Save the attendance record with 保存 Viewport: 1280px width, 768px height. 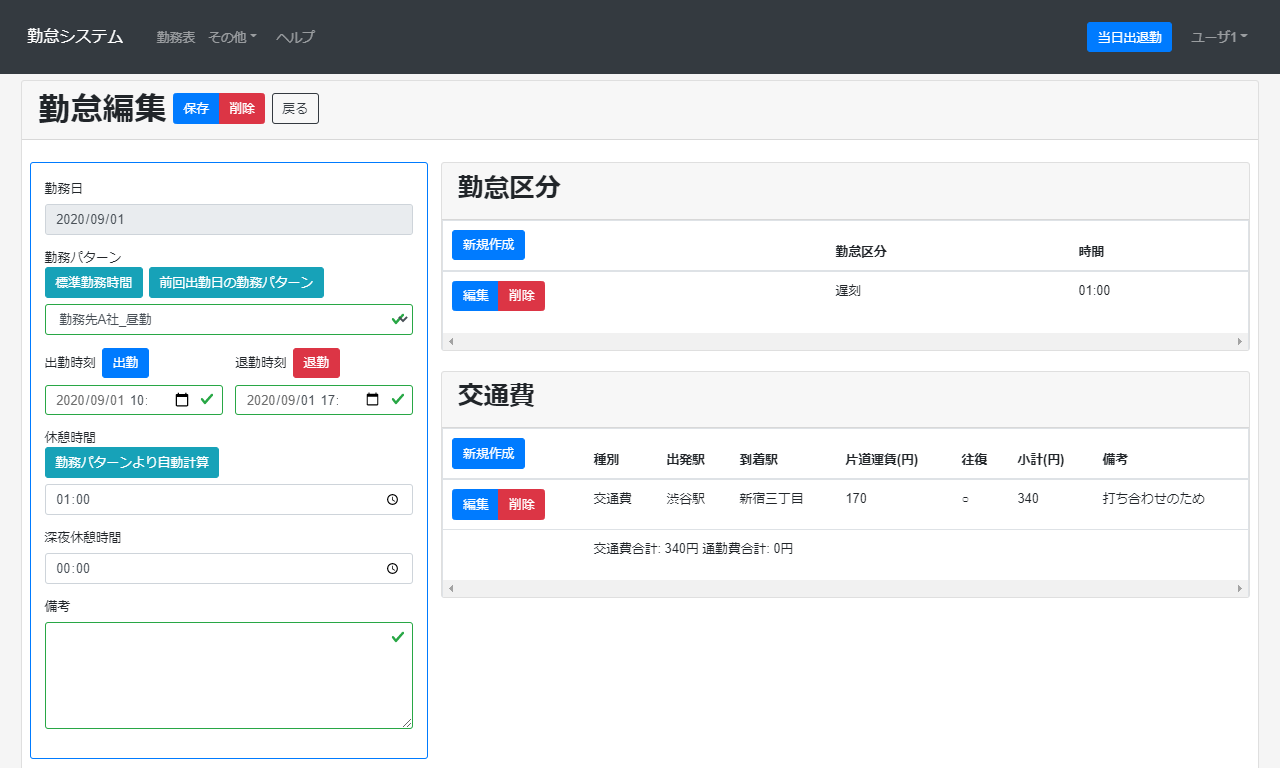pyautogui.click(x=196, y=108)
